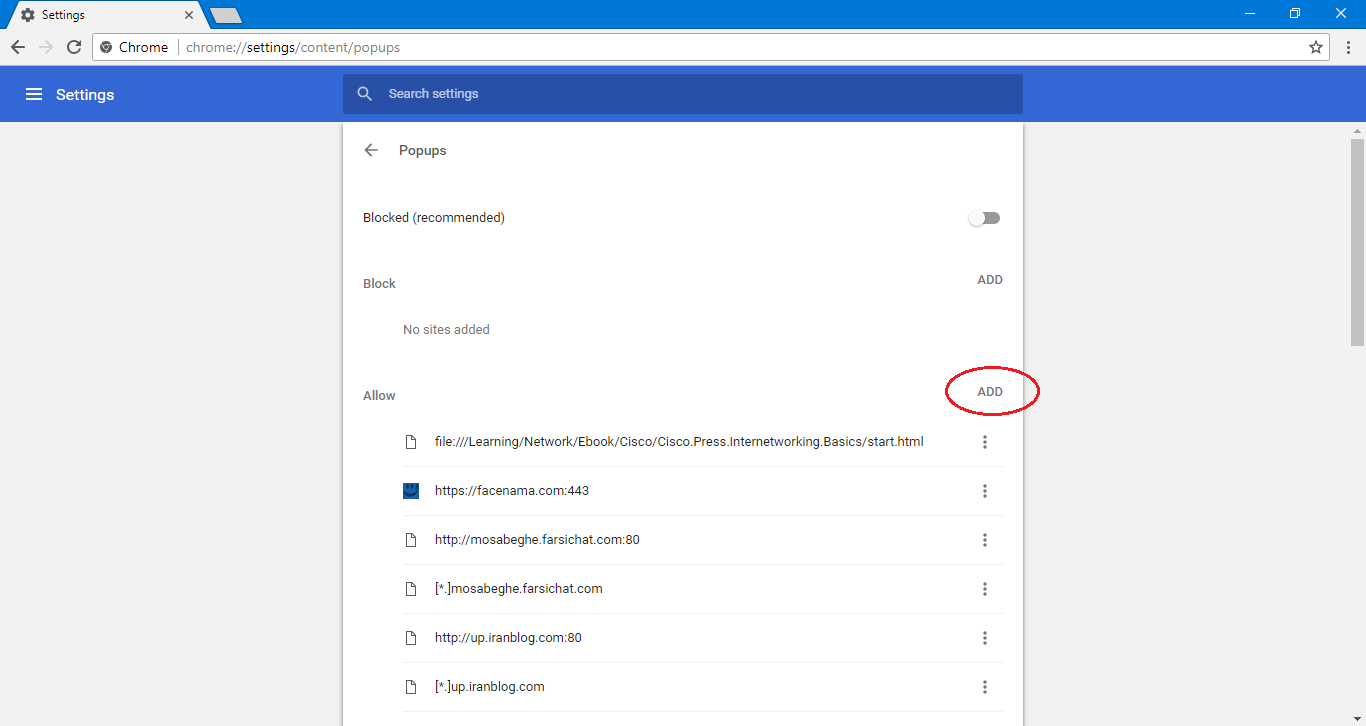Click the document icon beside file:///Learning entry
The width and height of the screenshot is (1366, 726).
pos(410,442)
